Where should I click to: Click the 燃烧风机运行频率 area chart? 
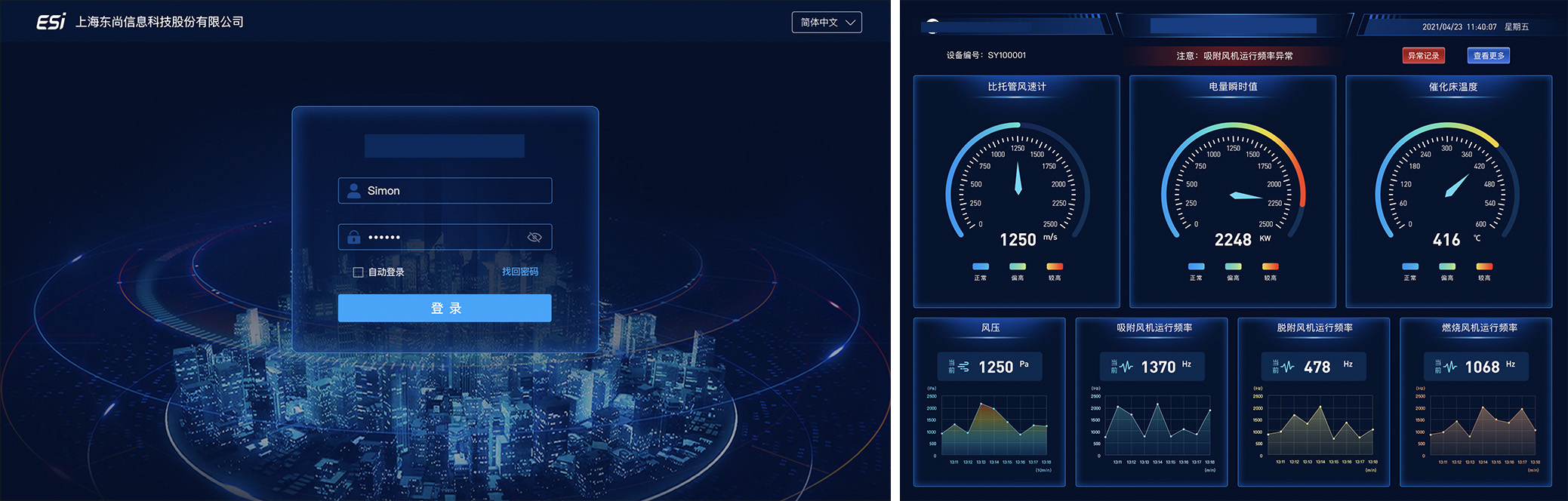click(1482, 426)
